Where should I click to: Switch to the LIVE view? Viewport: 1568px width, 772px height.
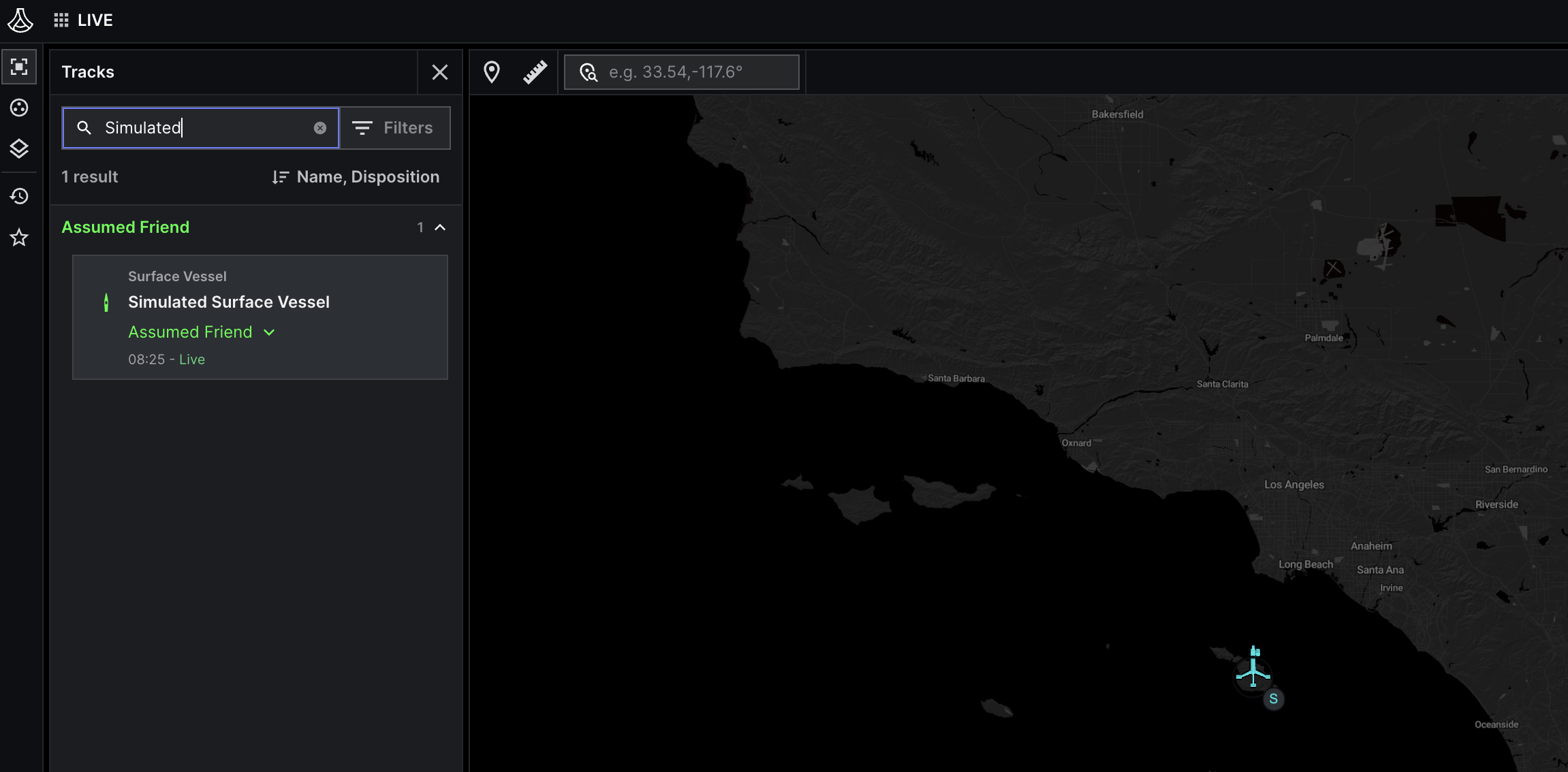click(95, 20)
